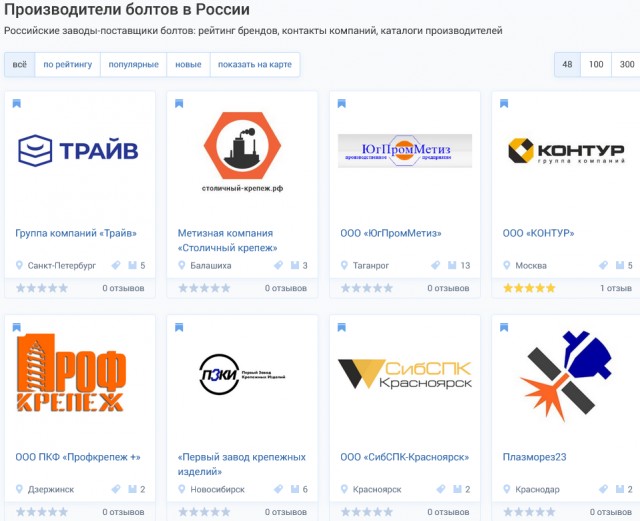Click catalog icon on Столичный крепеж card
Screen dimensions: 640x521
pyautogui.click(x=295, y=265)
